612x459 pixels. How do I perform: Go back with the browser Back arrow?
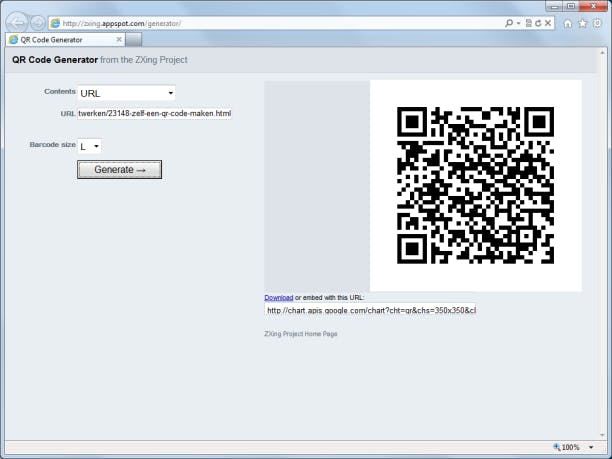(x=17, y=23)
